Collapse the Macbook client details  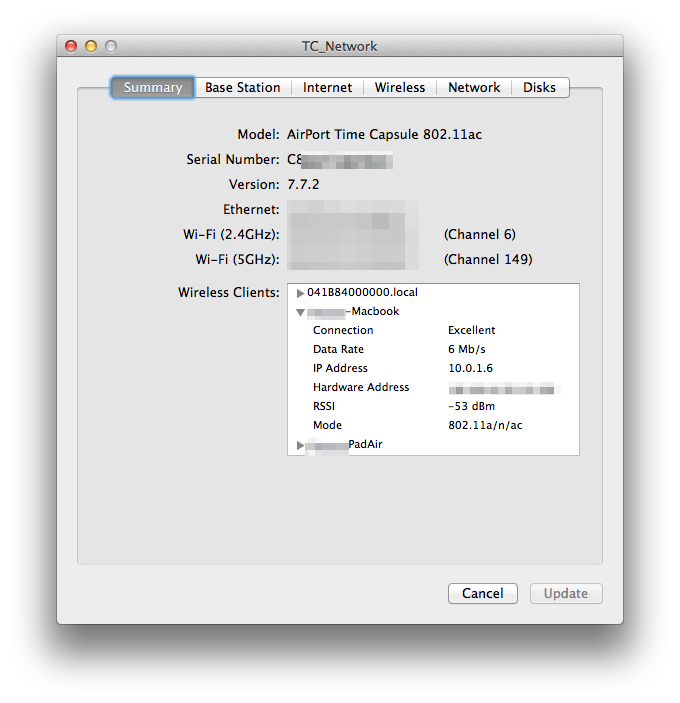300,312
